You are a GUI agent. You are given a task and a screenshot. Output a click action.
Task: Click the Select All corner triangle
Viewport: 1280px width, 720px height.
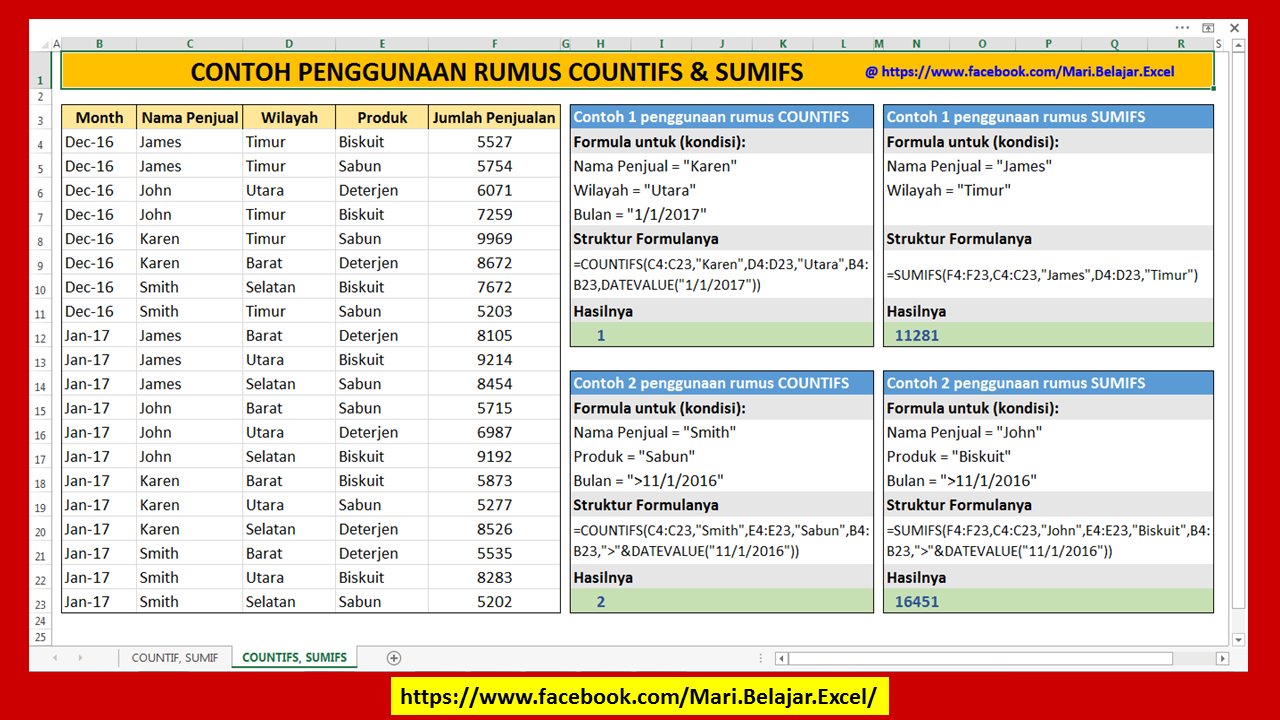point(41,44)
